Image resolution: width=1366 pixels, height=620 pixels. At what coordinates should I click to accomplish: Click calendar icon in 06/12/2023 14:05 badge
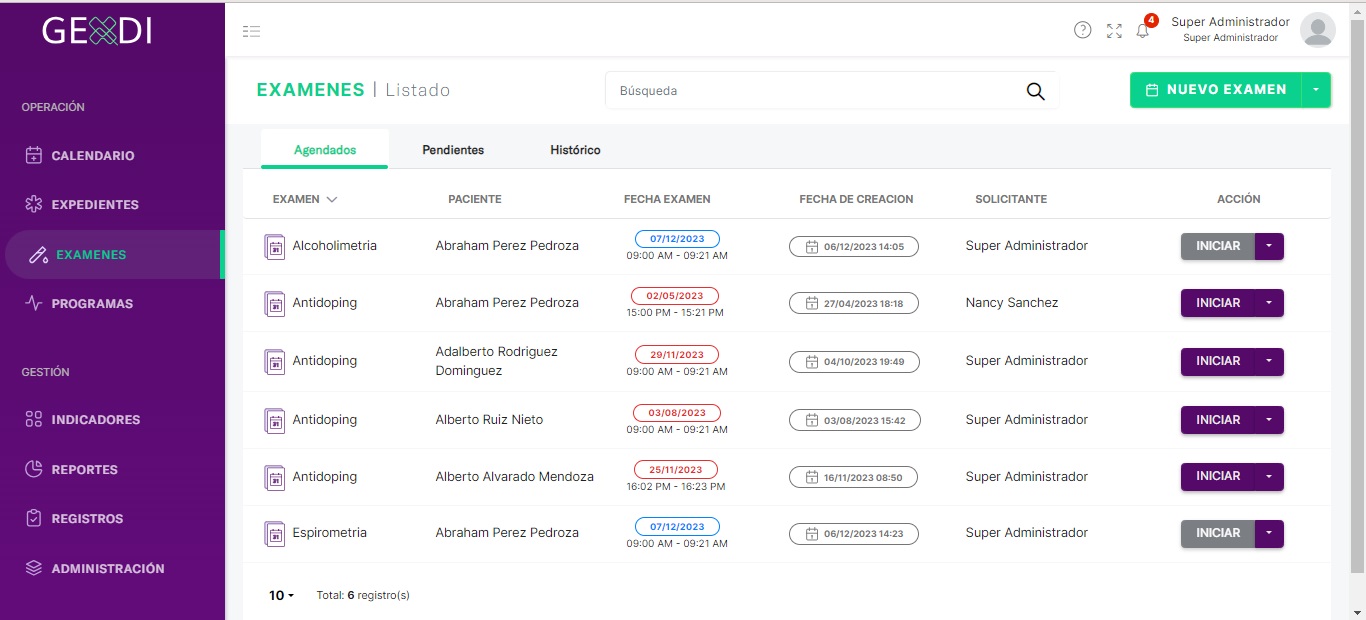(x=812, y=246)
